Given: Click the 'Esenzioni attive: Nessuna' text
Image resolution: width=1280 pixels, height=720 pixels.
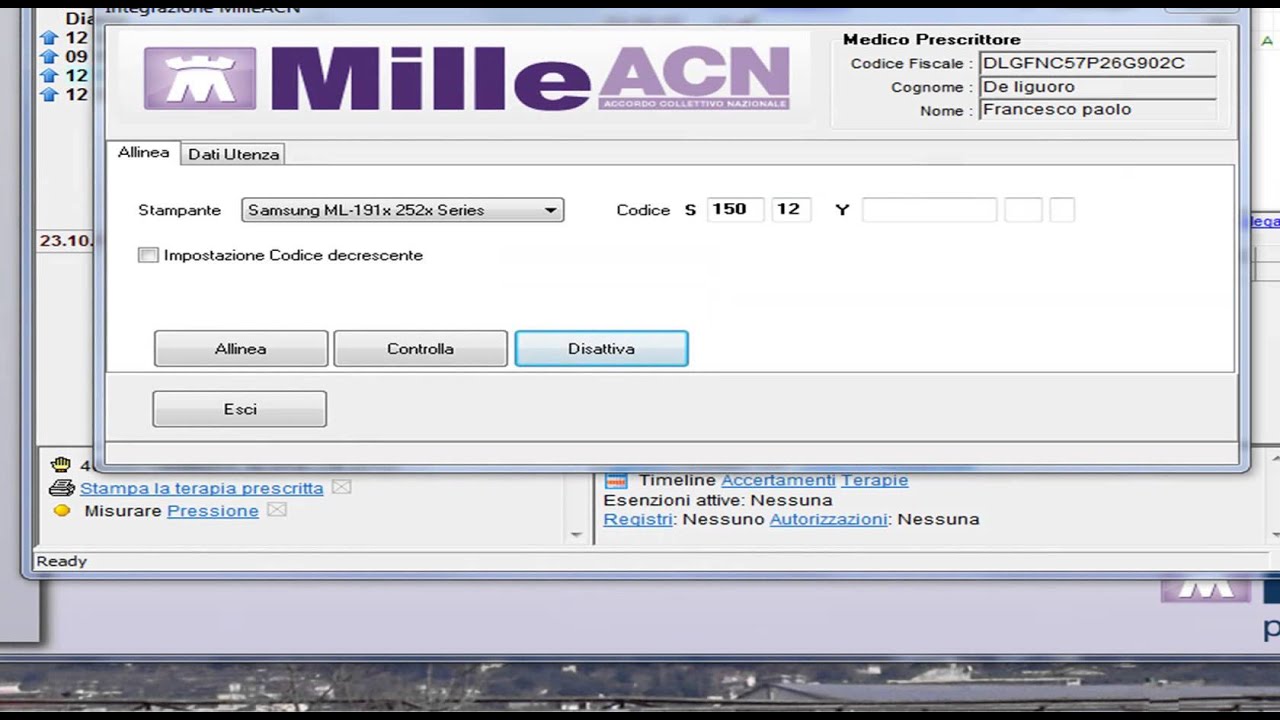Looking at the screenshot, I should pyautogui.click(x=717, y=500).
